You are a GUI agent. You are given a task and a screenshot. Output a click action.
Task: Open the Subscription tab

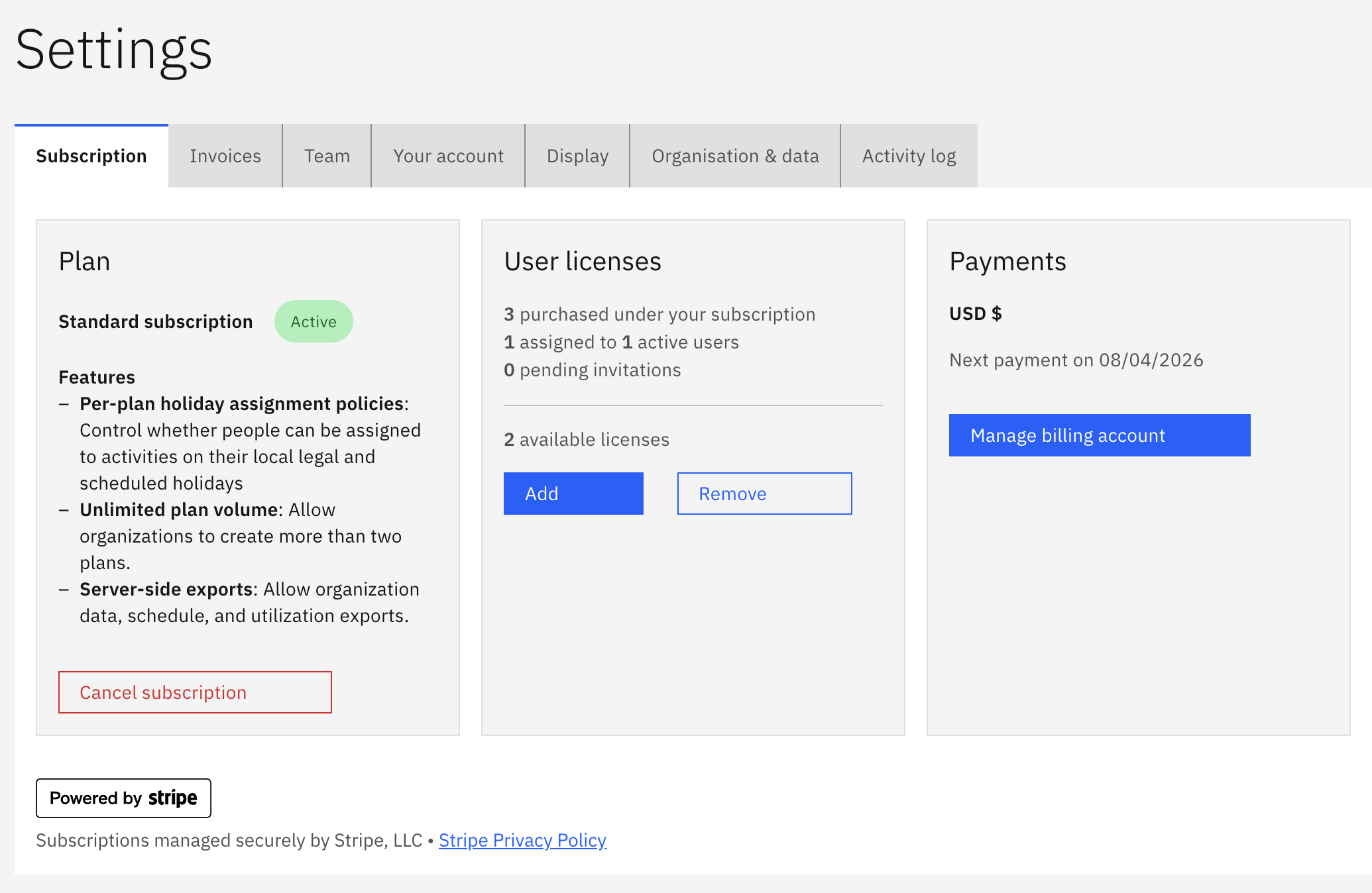[91, 156]
